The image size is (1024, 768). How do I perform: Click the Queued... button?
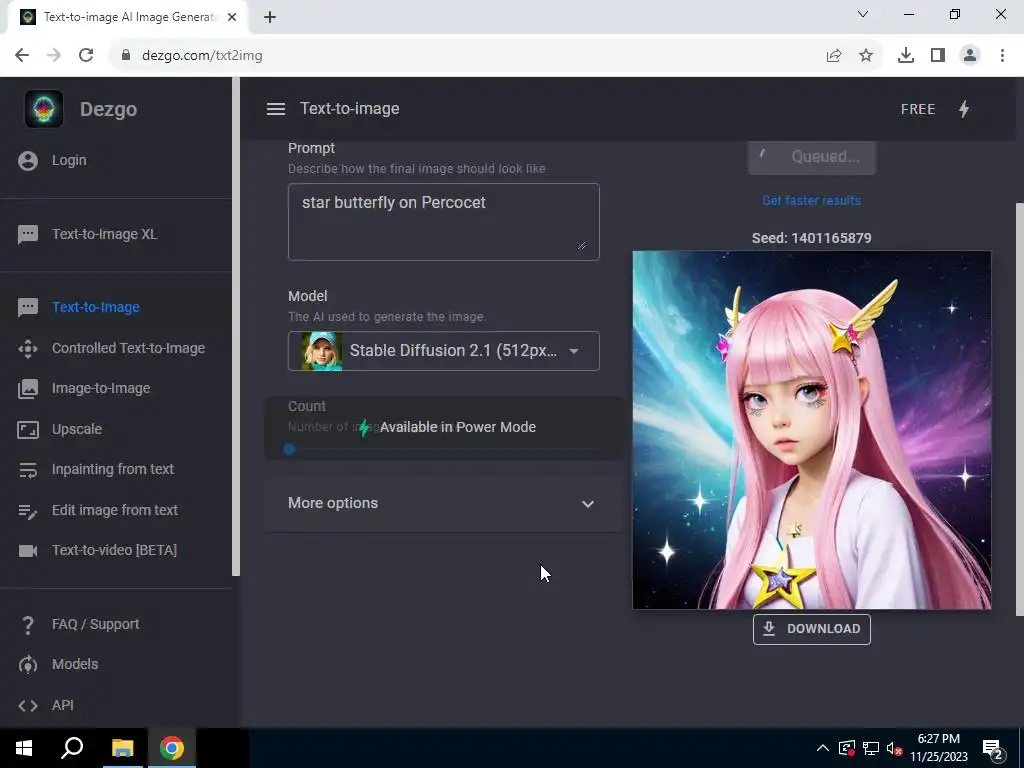point(812,157)
